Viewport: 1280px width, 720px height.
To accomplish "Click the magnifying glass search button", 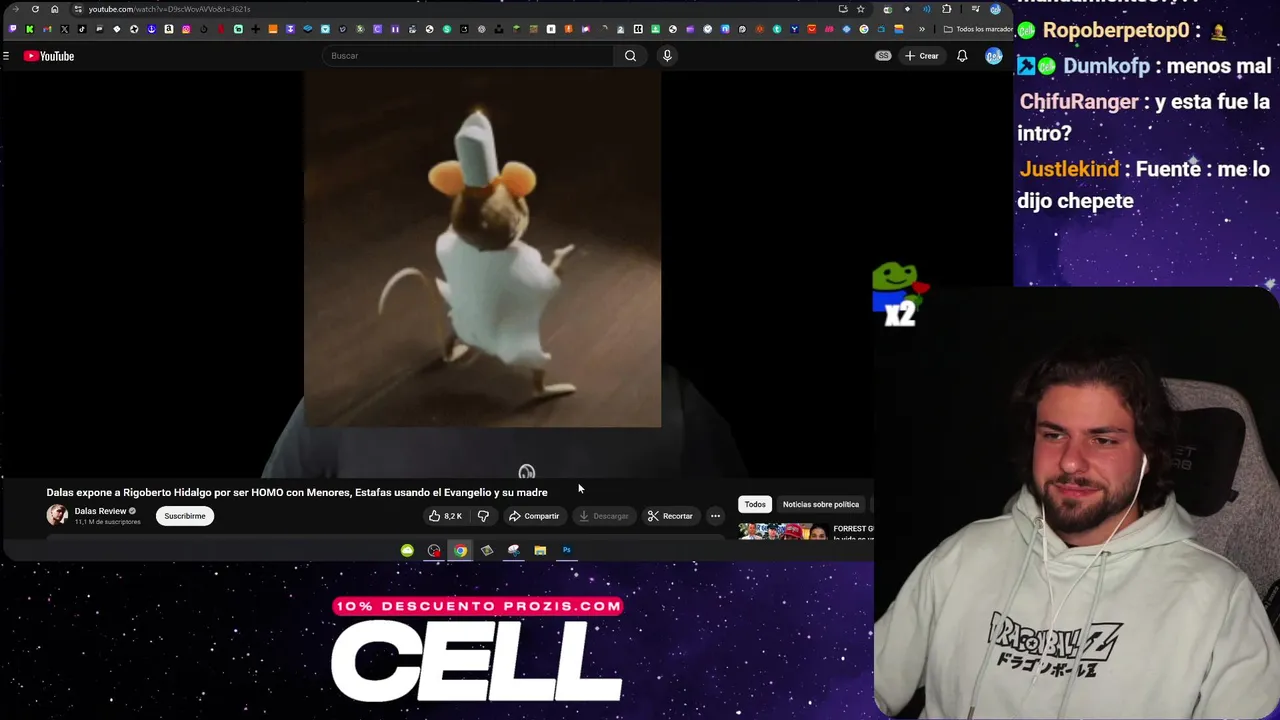I will [x=630, y=56].
